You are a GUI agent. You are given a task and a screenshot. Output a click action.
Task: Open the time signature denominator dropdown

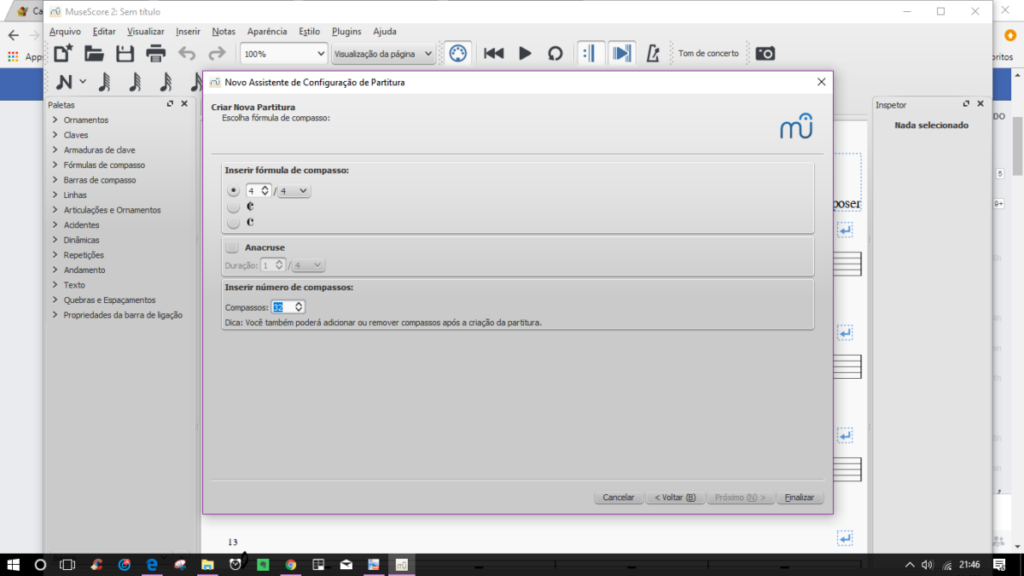click(x=295, y=190)
